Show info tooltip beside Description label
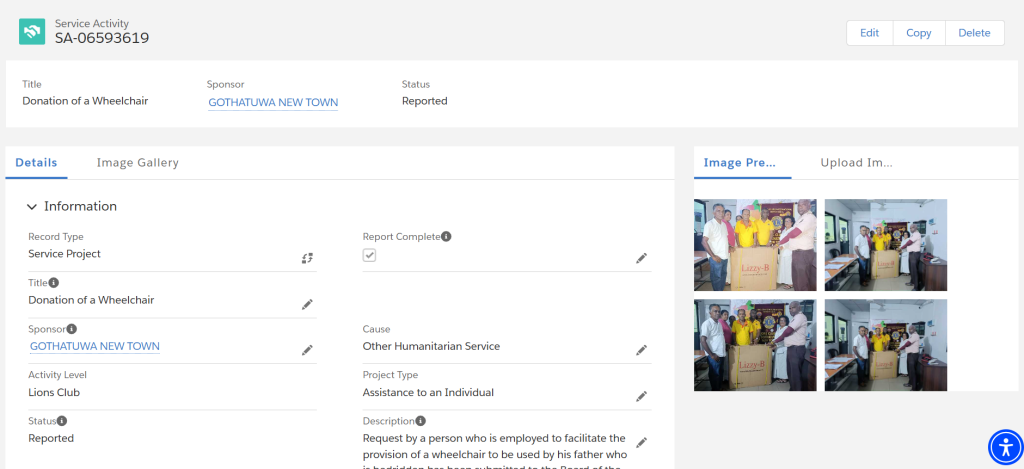Viewport: 1024px width, 469px height. [421, 421]
